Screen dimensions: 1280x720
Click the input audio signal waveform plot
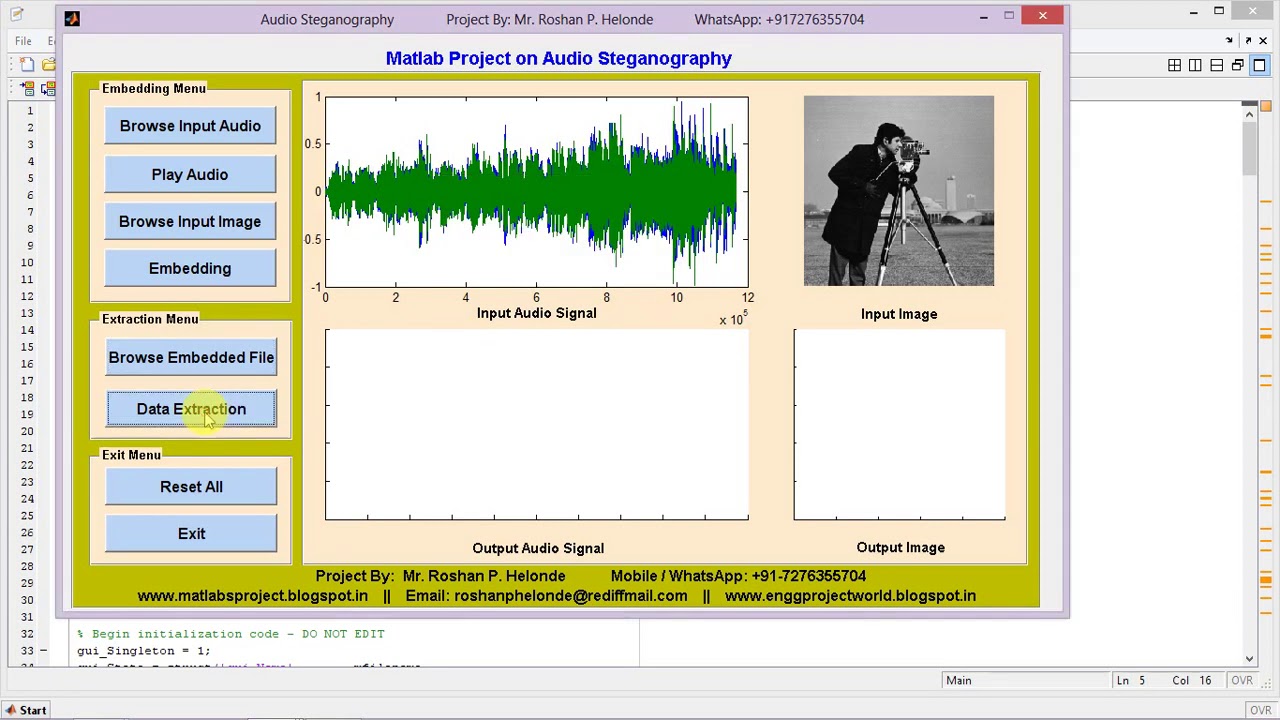(536, 192)
